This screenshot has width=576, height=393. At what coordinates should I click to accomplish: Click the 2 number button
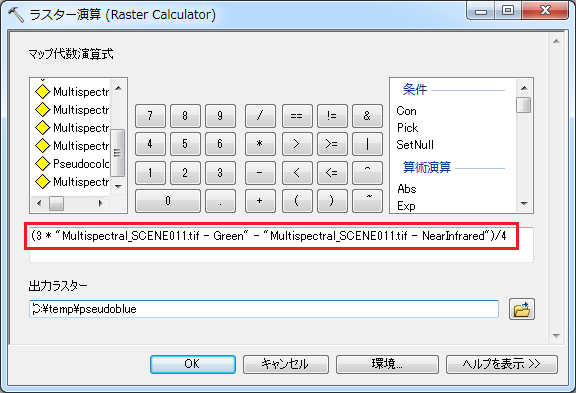tap(185, 172)
